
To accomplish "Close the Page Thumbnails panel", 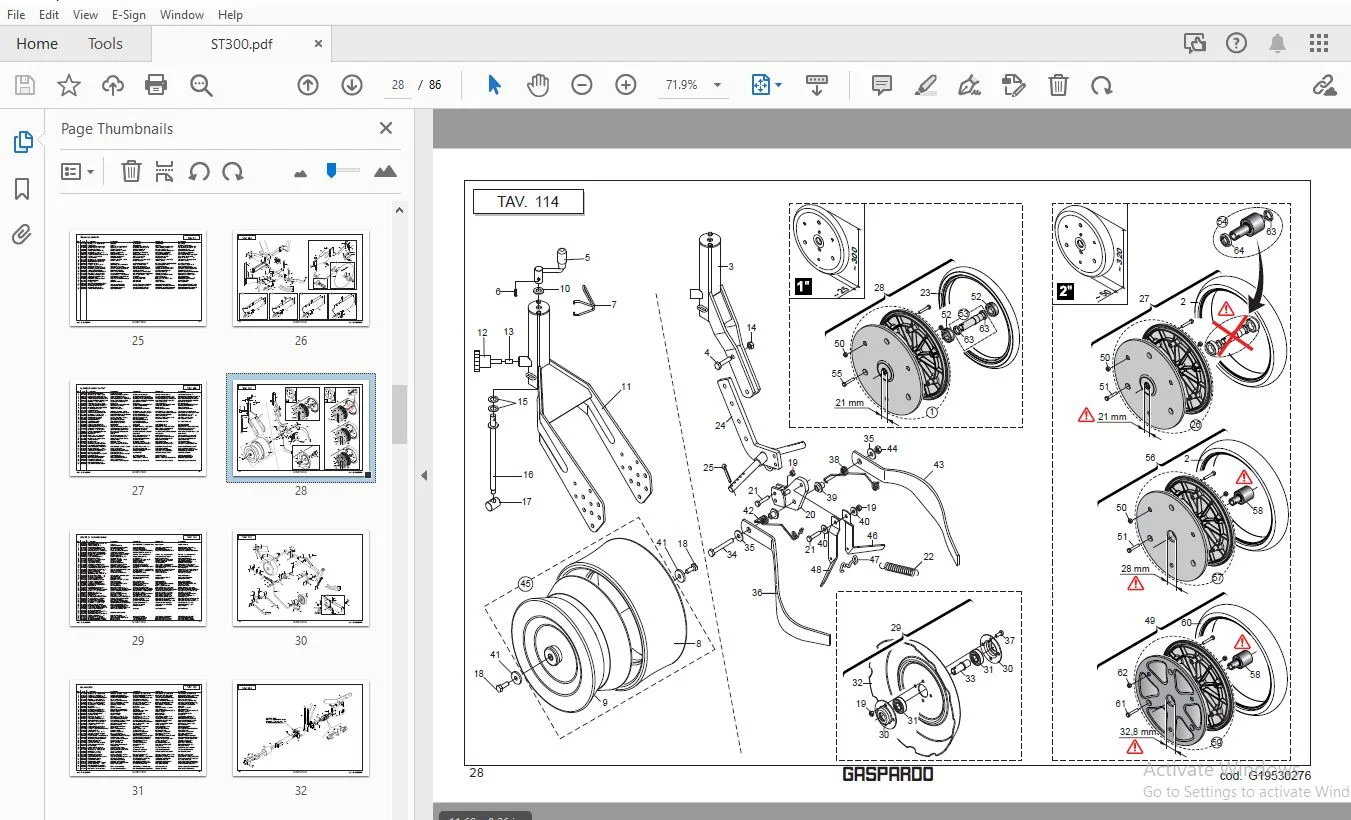I will point(386,128).
